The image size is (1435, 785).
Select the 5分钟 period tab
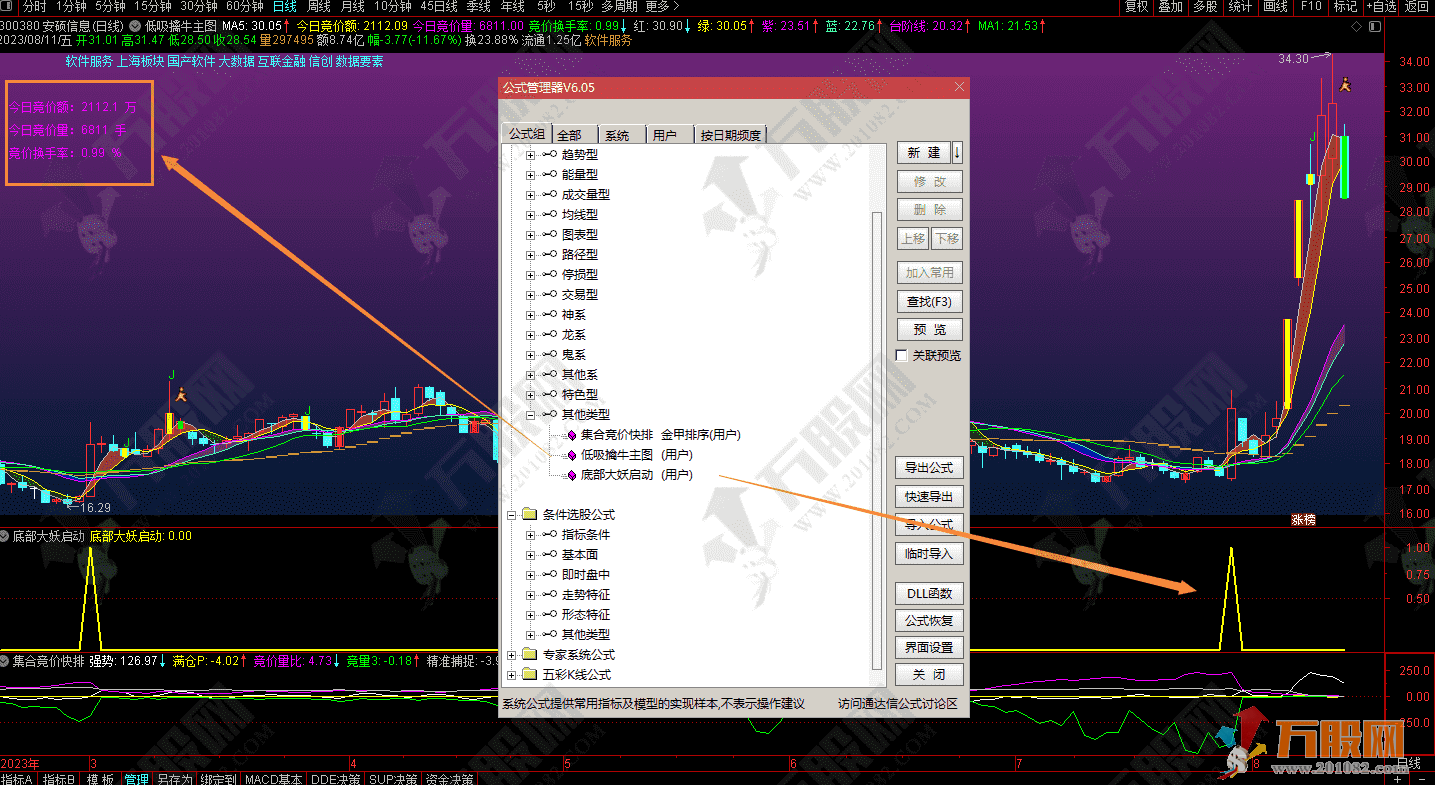pyautogui.click(x=110, y=6)
